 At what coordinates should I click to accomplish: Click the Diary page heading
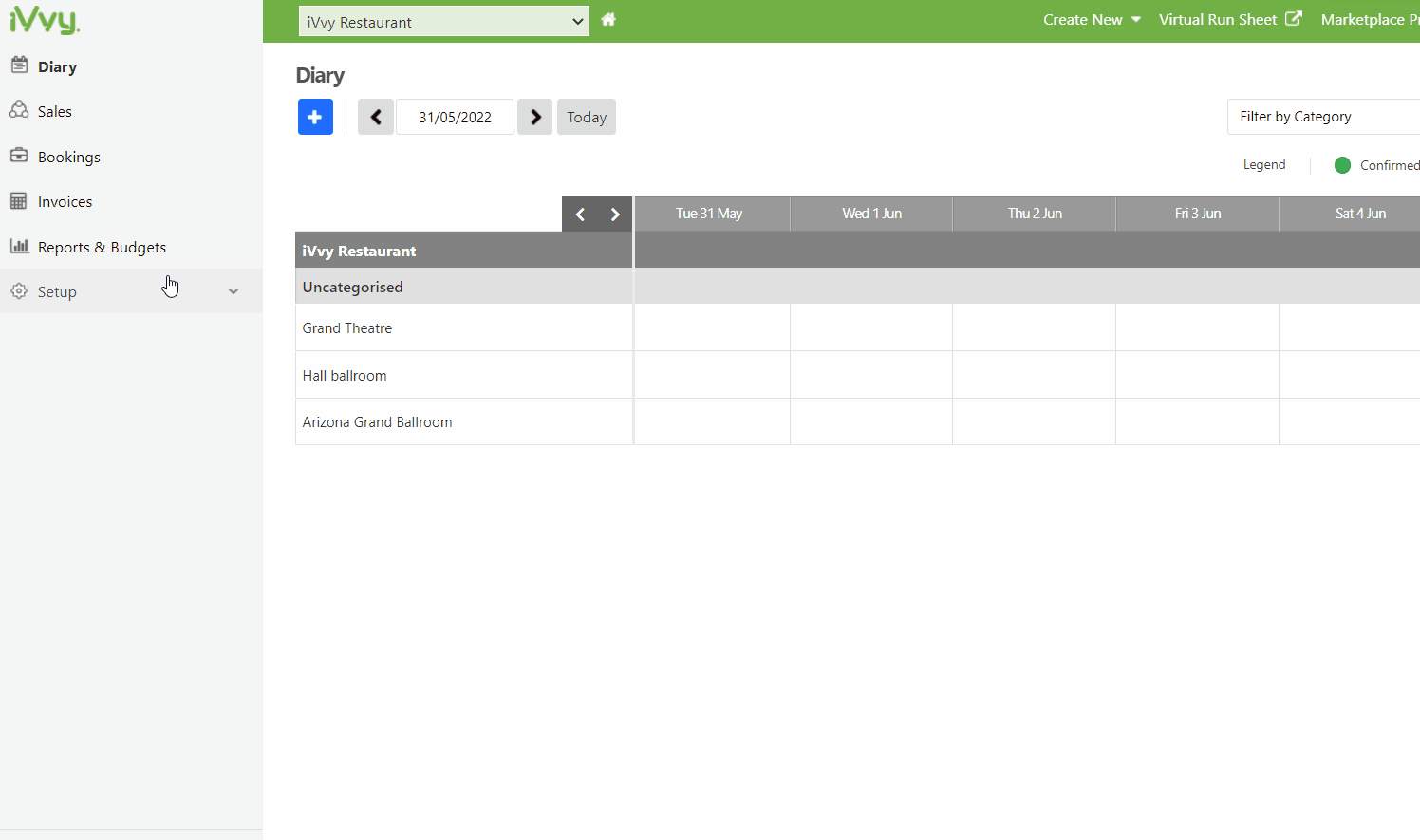tap(320, 76)
